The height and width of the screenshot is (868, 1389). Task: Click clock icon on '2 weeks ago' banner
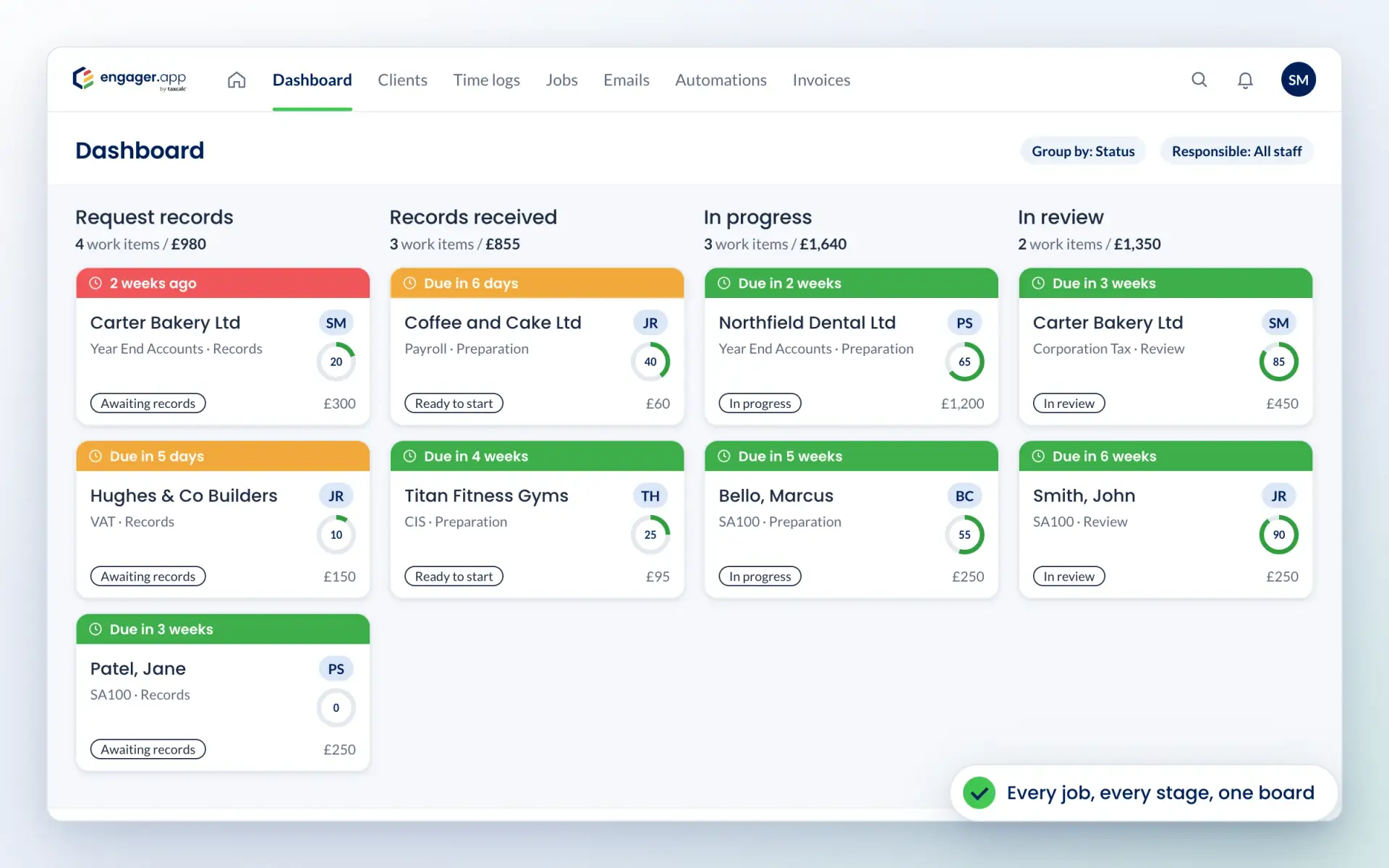[x=95, y=284]
